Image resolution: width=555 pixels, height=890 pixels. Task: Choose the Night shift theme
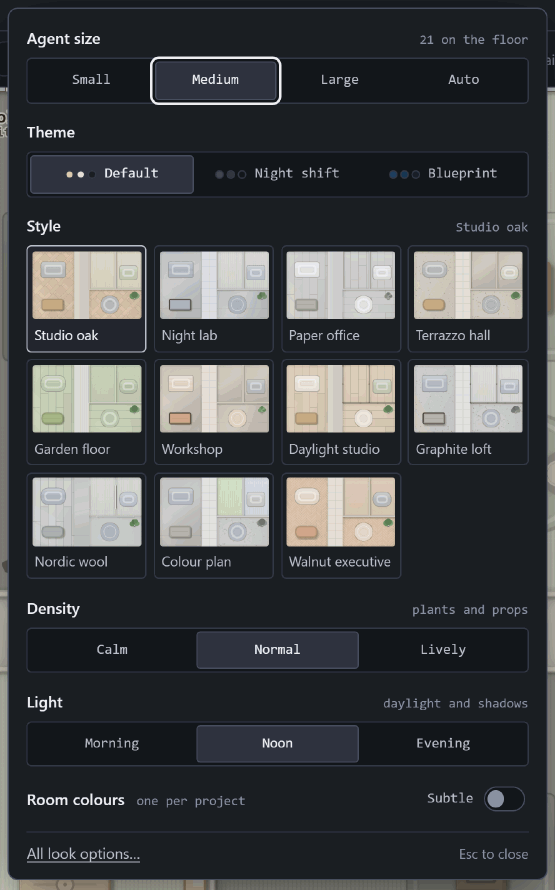[x=278, y=174]
